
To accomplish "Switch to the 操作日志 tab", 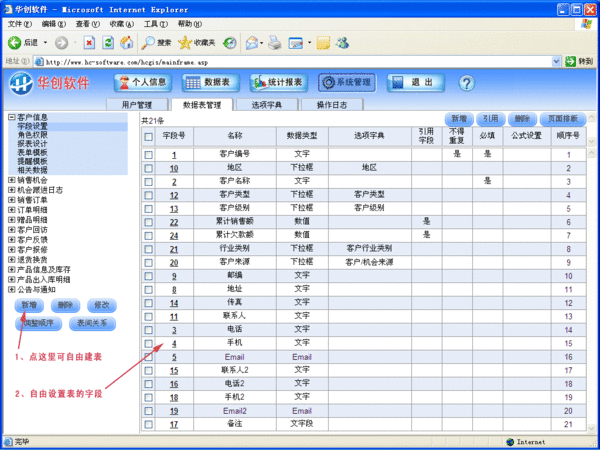I will (x=332, y=105).
